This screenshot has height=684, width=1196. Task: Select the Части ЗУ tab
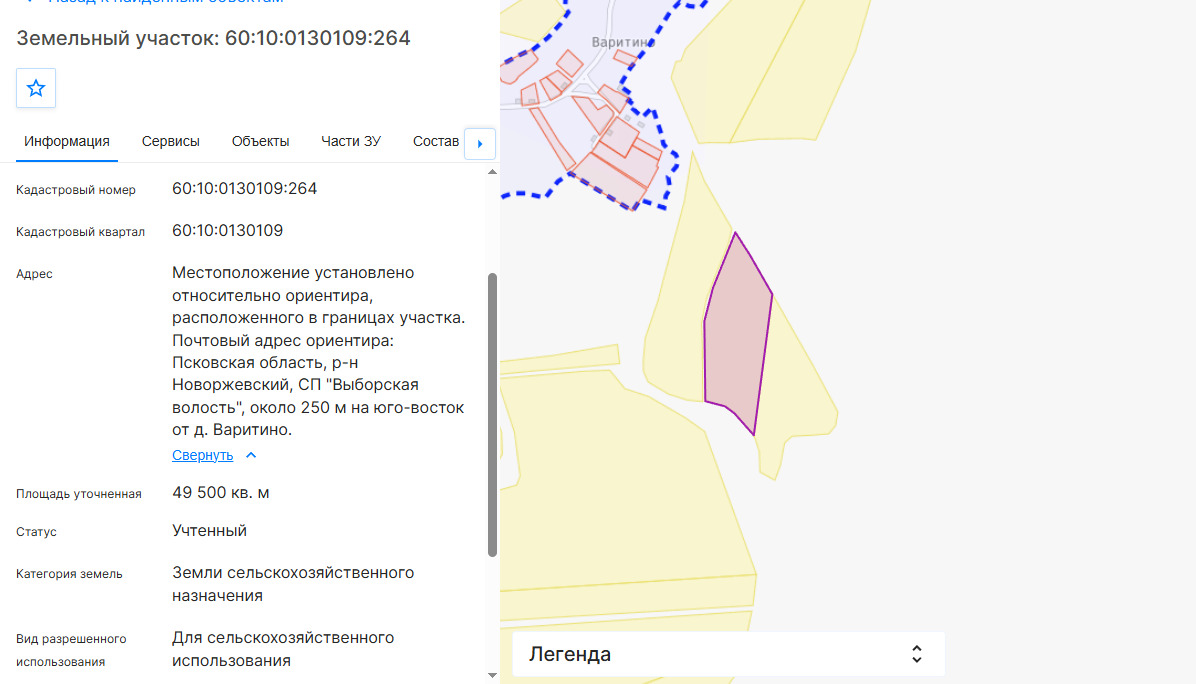click(x=351, y=142)
